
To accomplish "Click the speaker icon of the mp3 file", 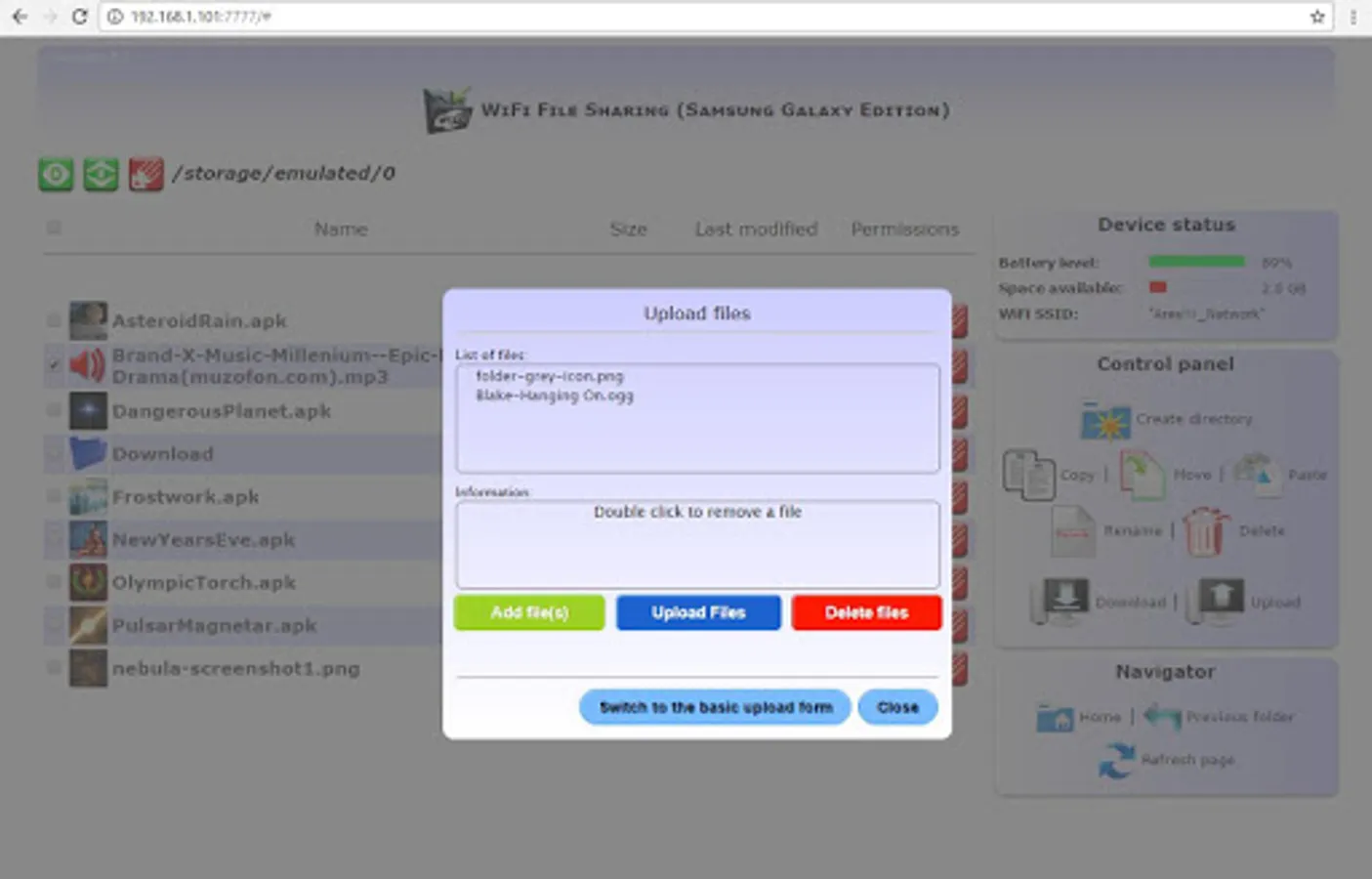I will 87,365.
